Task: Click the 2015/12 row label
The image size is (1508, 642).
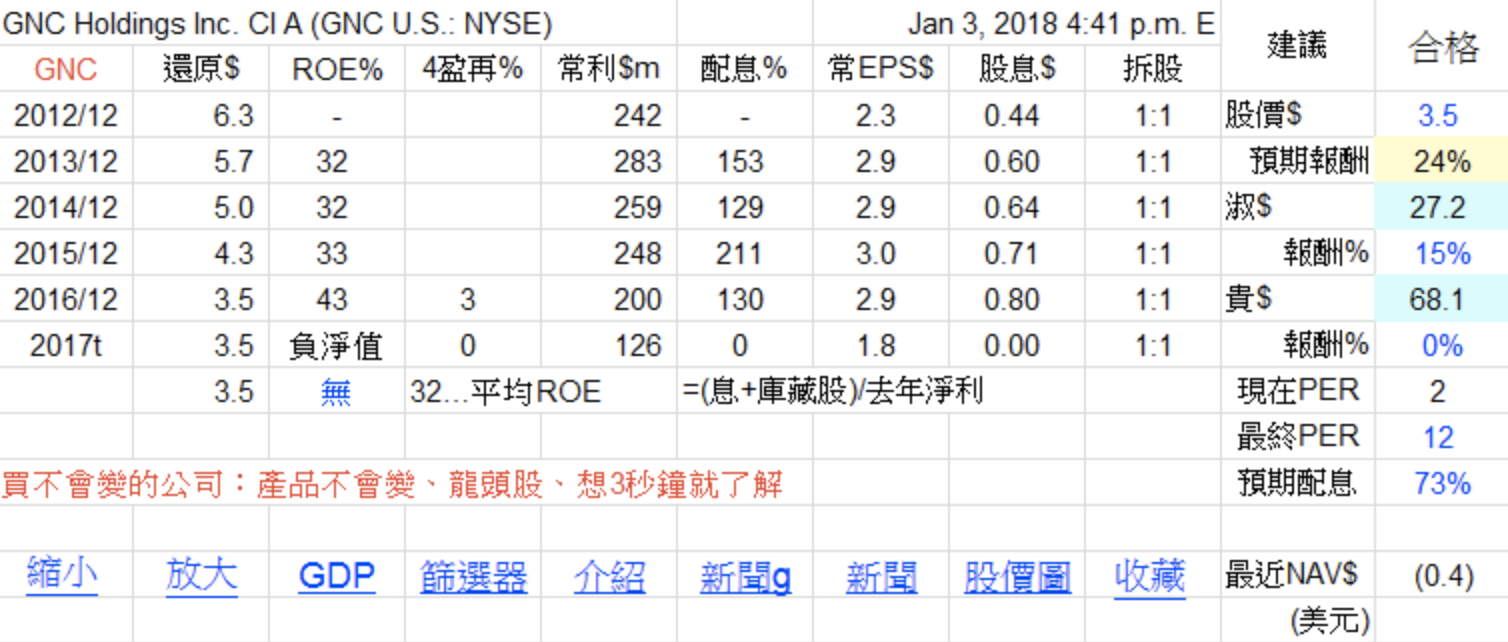Action: (66, 253)
